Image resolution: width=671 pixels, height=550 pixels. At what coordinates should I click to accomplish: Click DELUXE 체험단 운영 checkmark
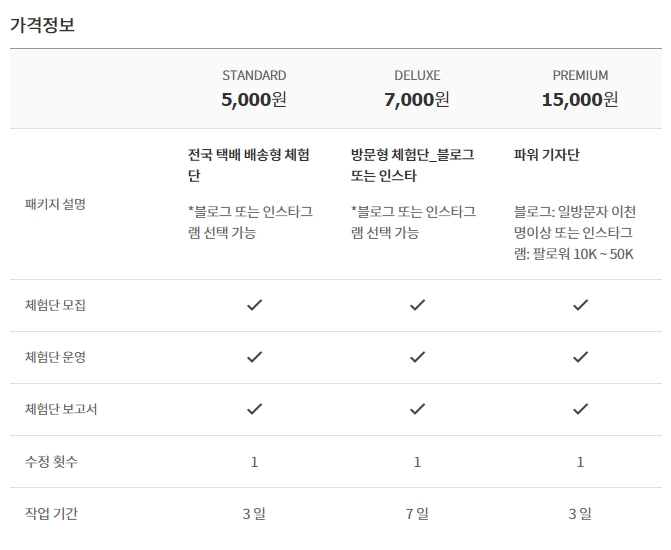click(x=417, y=357)
